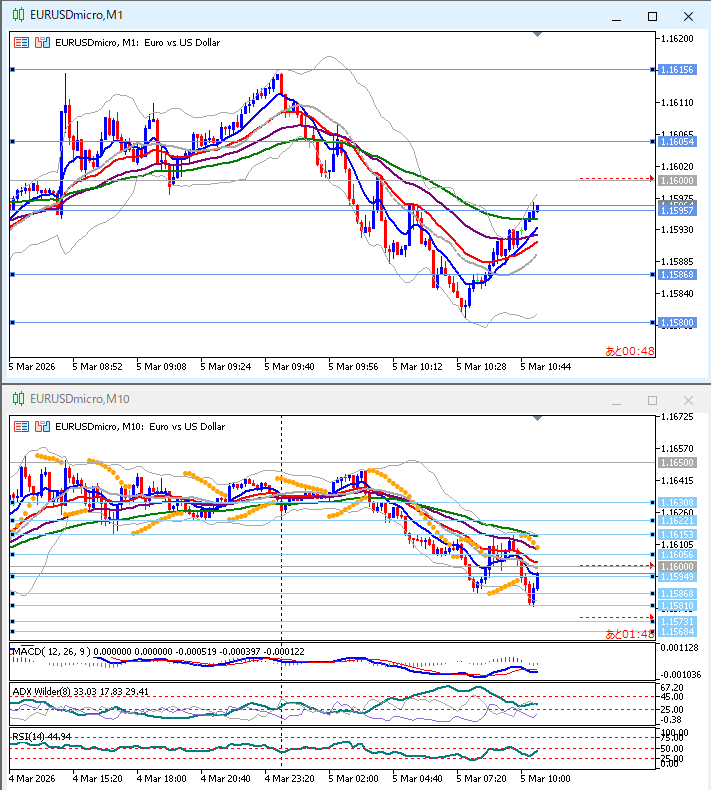Image resolution: width=711 pixels, height=790 pixels.
Task: Open Depth of Market icon on M1 chart
Action: 41,43
